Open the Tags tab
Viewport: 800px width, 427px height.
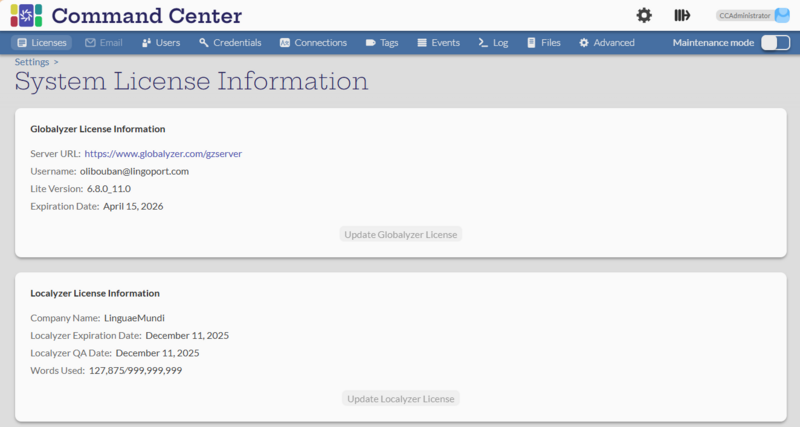tap(382, 43)
